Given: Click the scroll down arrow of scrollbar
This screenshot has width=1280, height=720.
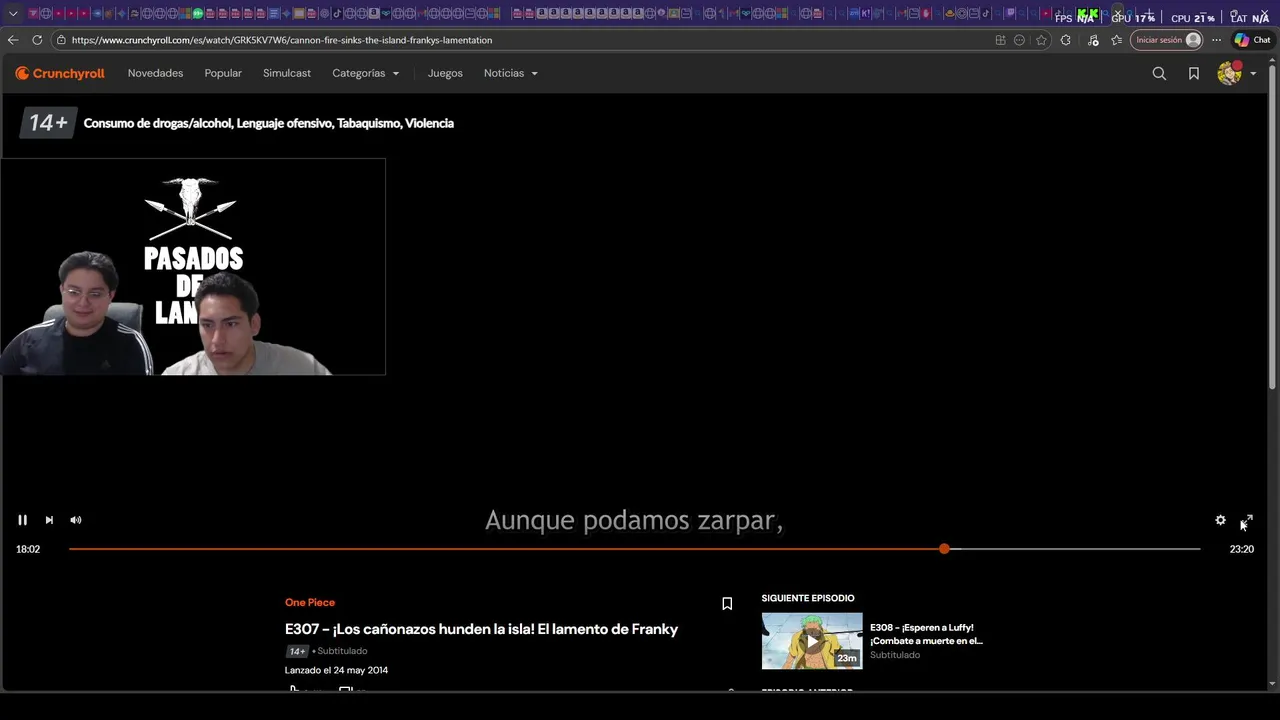Looking at the screenshot, I should click(x=1273, y=684).
